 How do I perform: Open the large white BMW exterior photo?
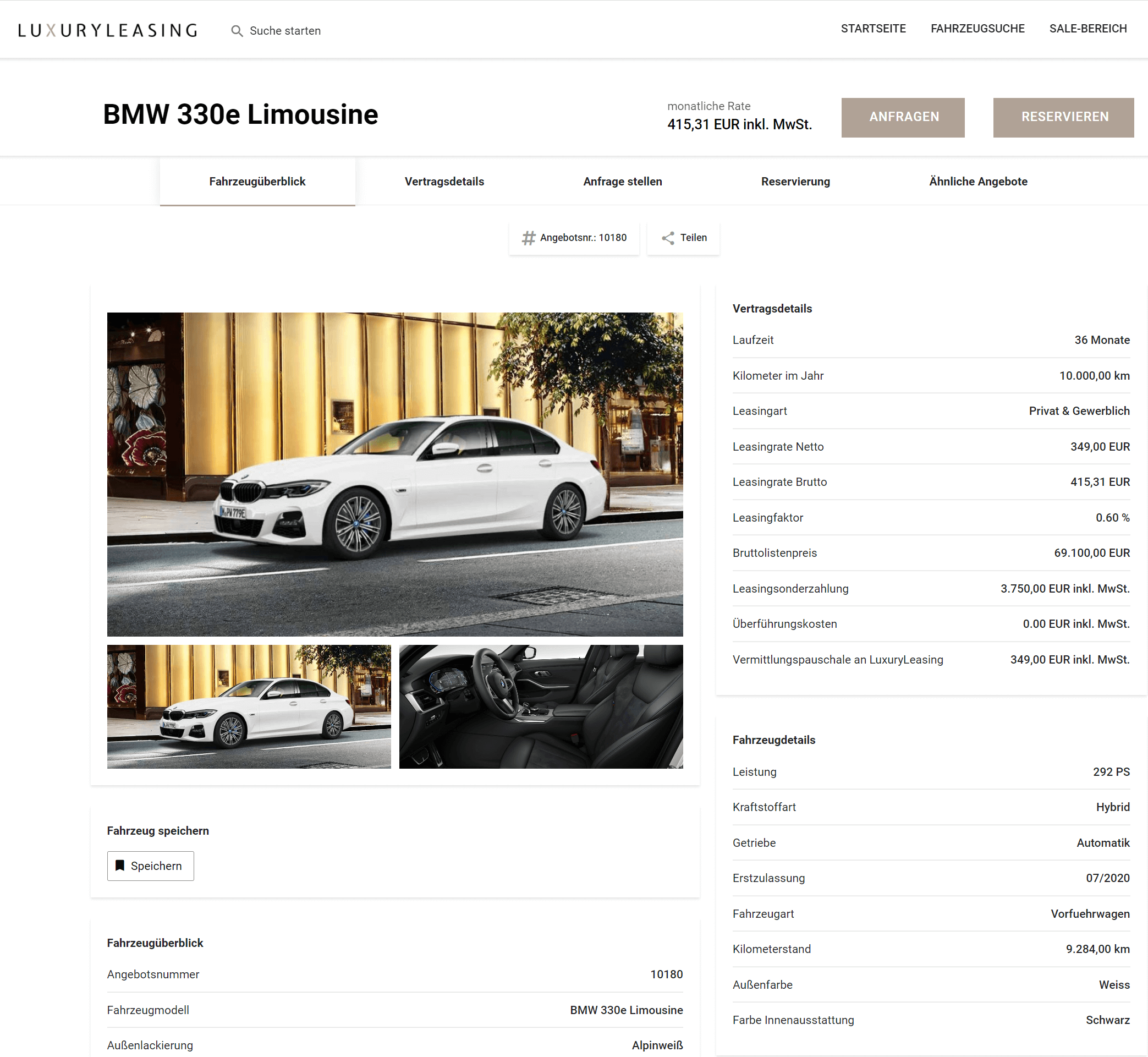coord(395,474)
